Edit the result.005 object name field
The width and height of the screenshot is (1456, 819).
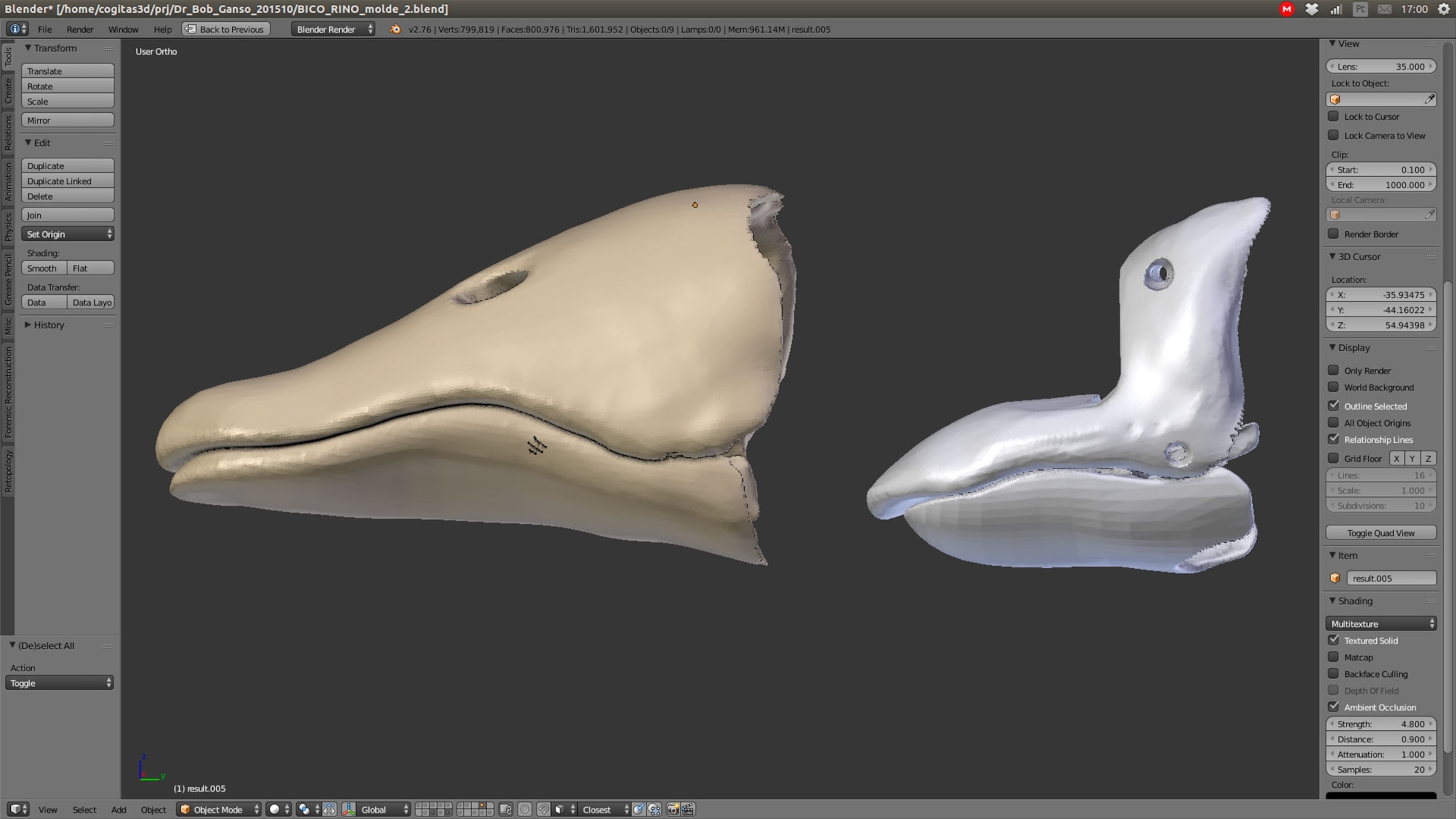(x=1392, y=578)
